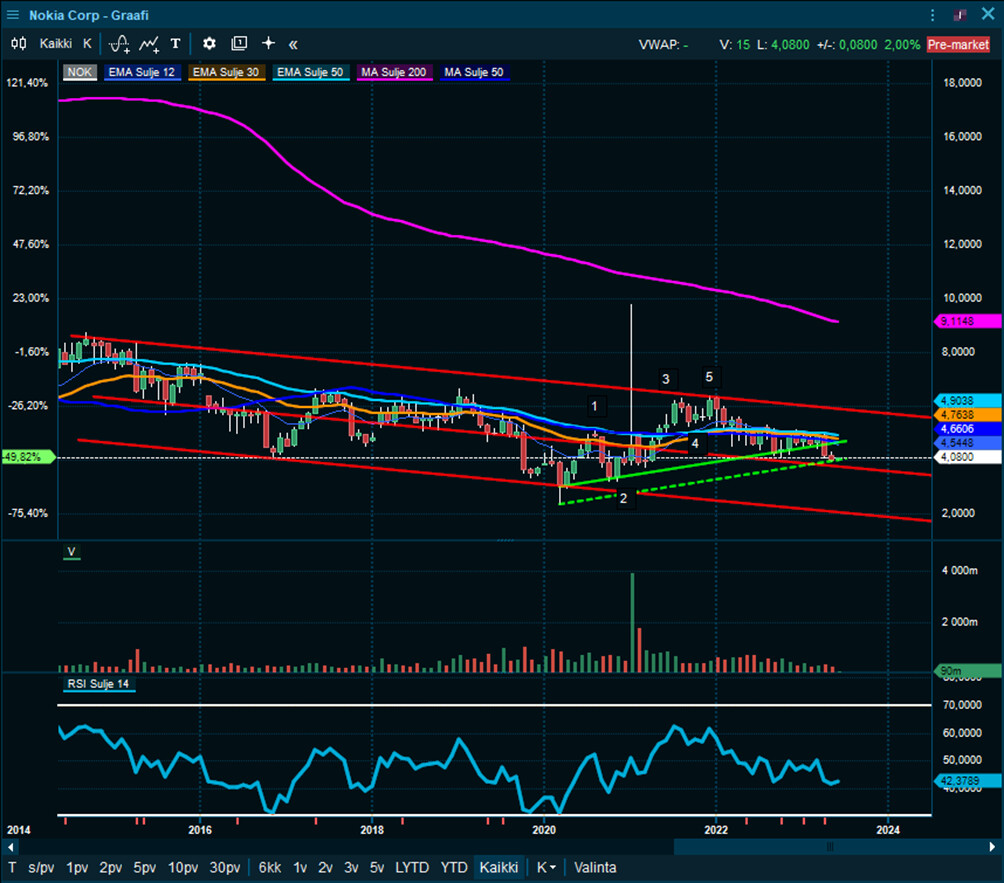Add an indicator using the wave-plus icon
This screenshot has width=1004, height=883.
(x=119, y=44)
